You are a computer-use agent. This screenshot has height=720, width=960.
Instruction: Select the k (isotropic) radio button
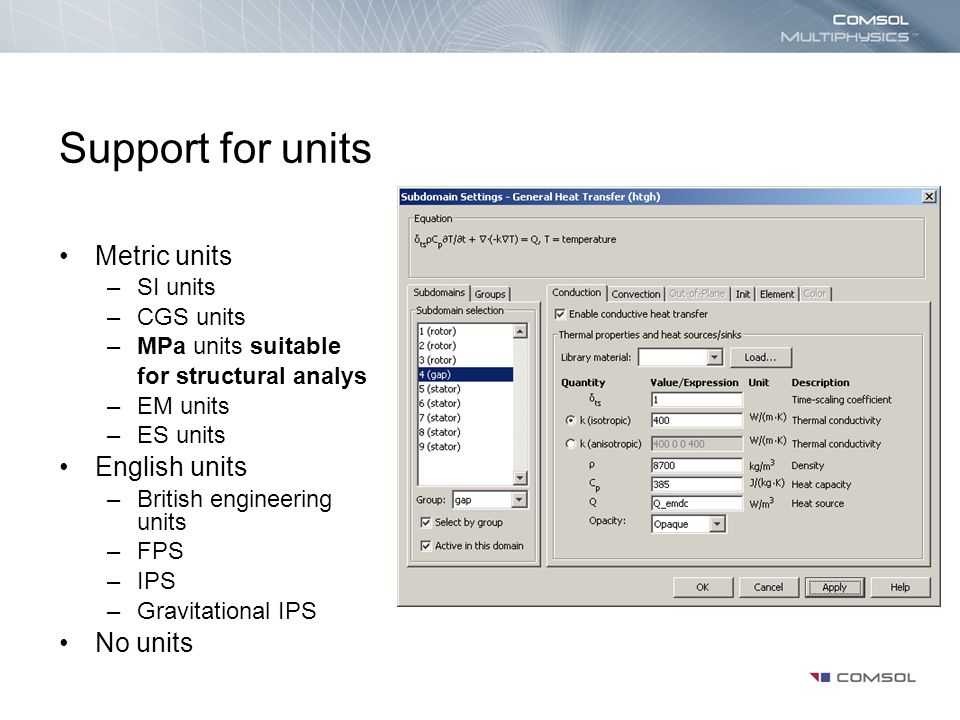pyautogui.click(x=571, y=421)
